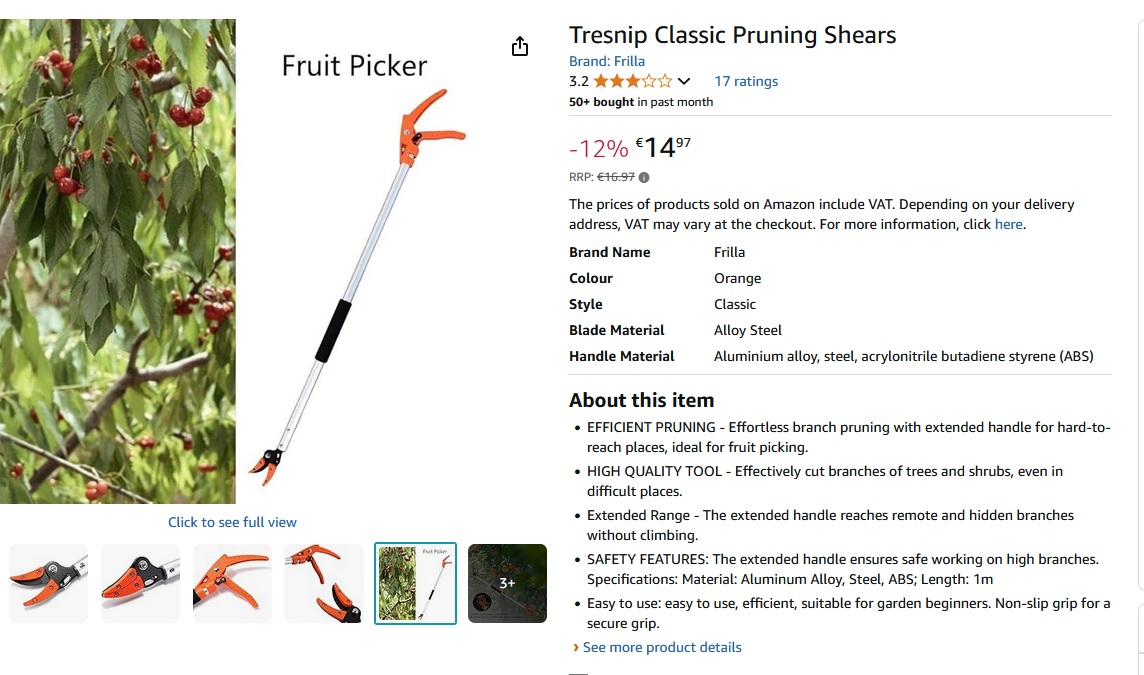The width and height of the screenshot is (1144, 675).
Task: Open the 3+ more images thumbnail
Action: (507, 583)
